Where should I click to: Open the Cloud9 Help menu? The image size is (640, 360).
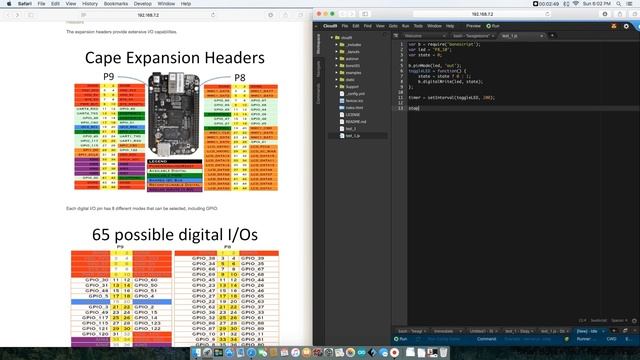(450, 26)
